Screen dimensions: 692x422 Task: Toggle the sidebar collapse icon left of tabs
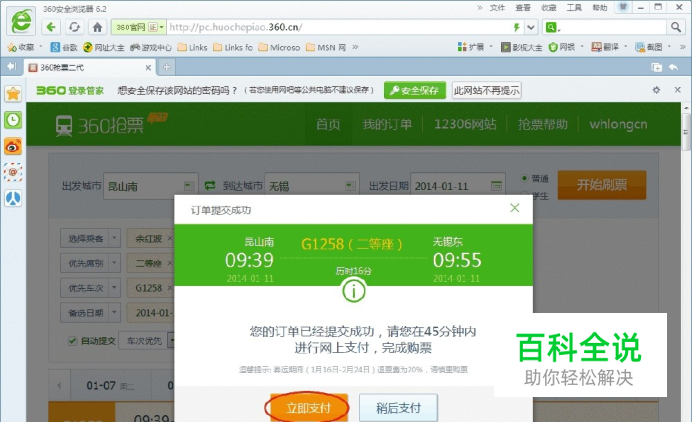coord(11,67)
